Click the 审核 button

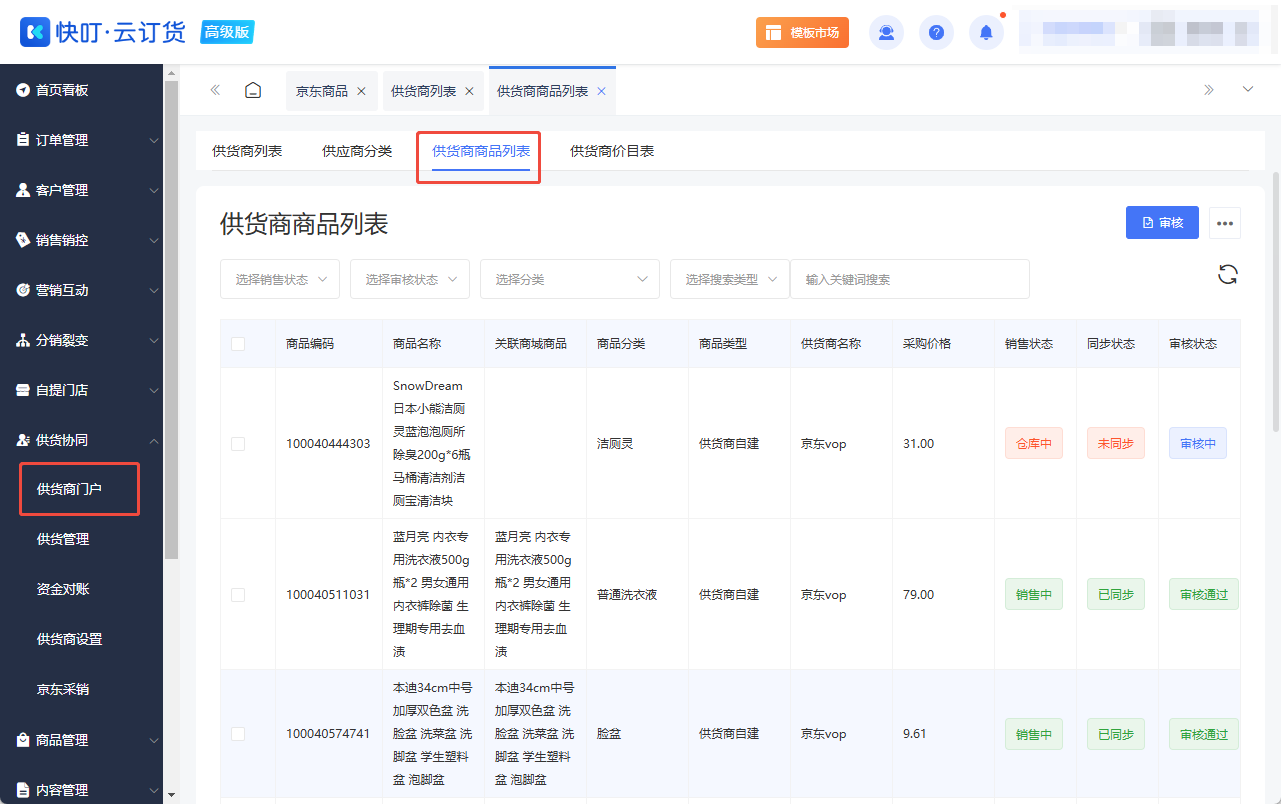coord(1162,223)
